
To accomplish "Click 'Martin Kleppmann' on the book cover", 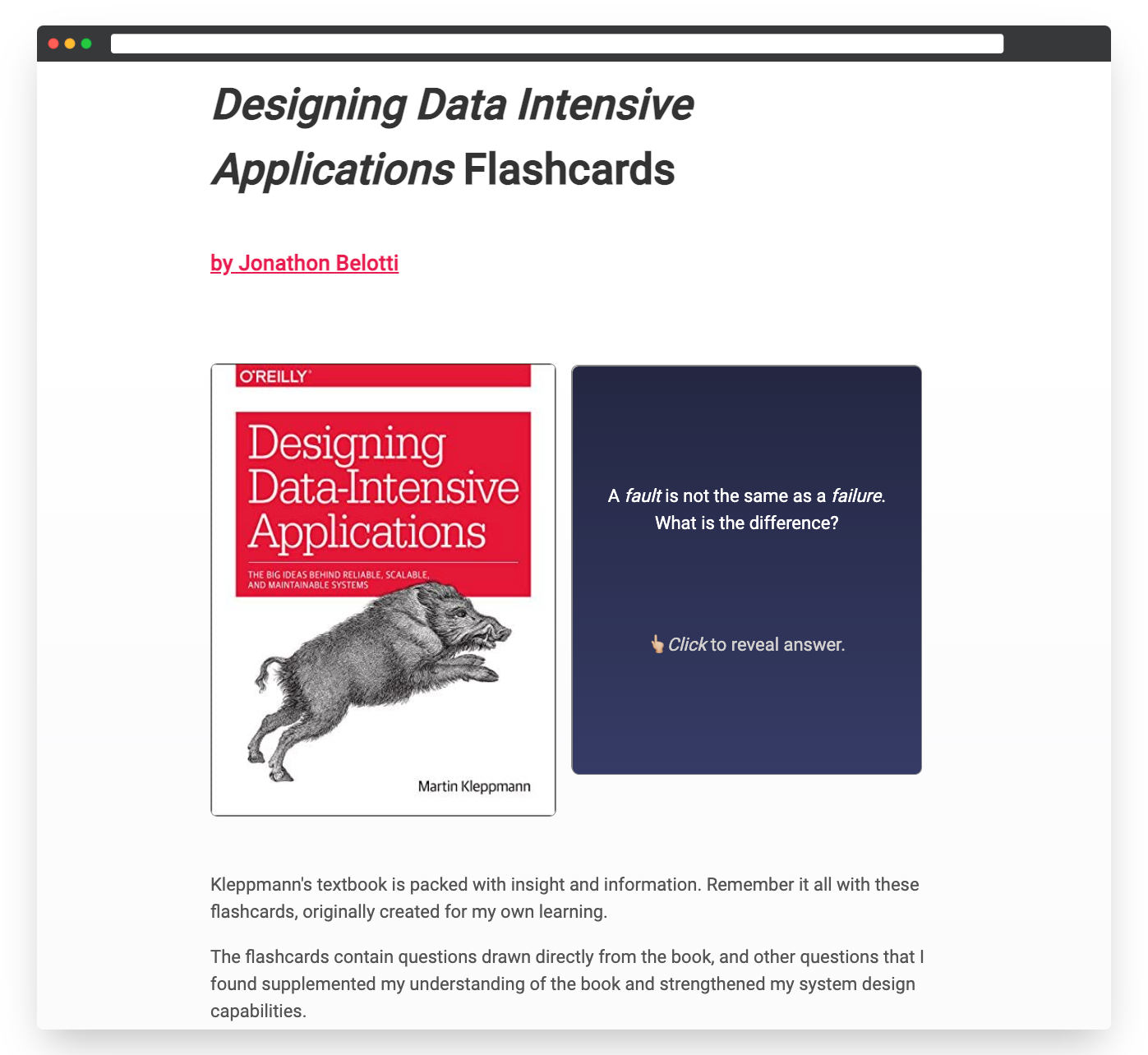I will tap(474, 786).
